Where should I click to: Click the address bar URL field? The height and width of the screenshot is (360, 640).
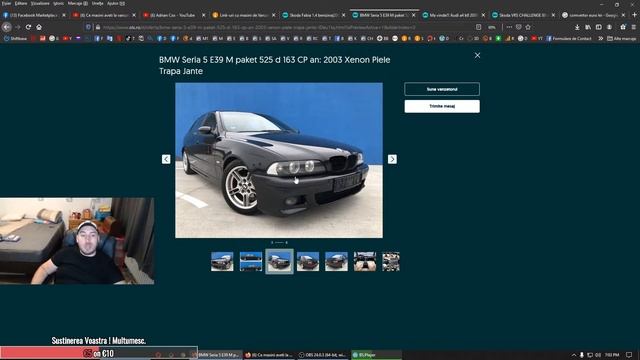[x=286, y=27]
